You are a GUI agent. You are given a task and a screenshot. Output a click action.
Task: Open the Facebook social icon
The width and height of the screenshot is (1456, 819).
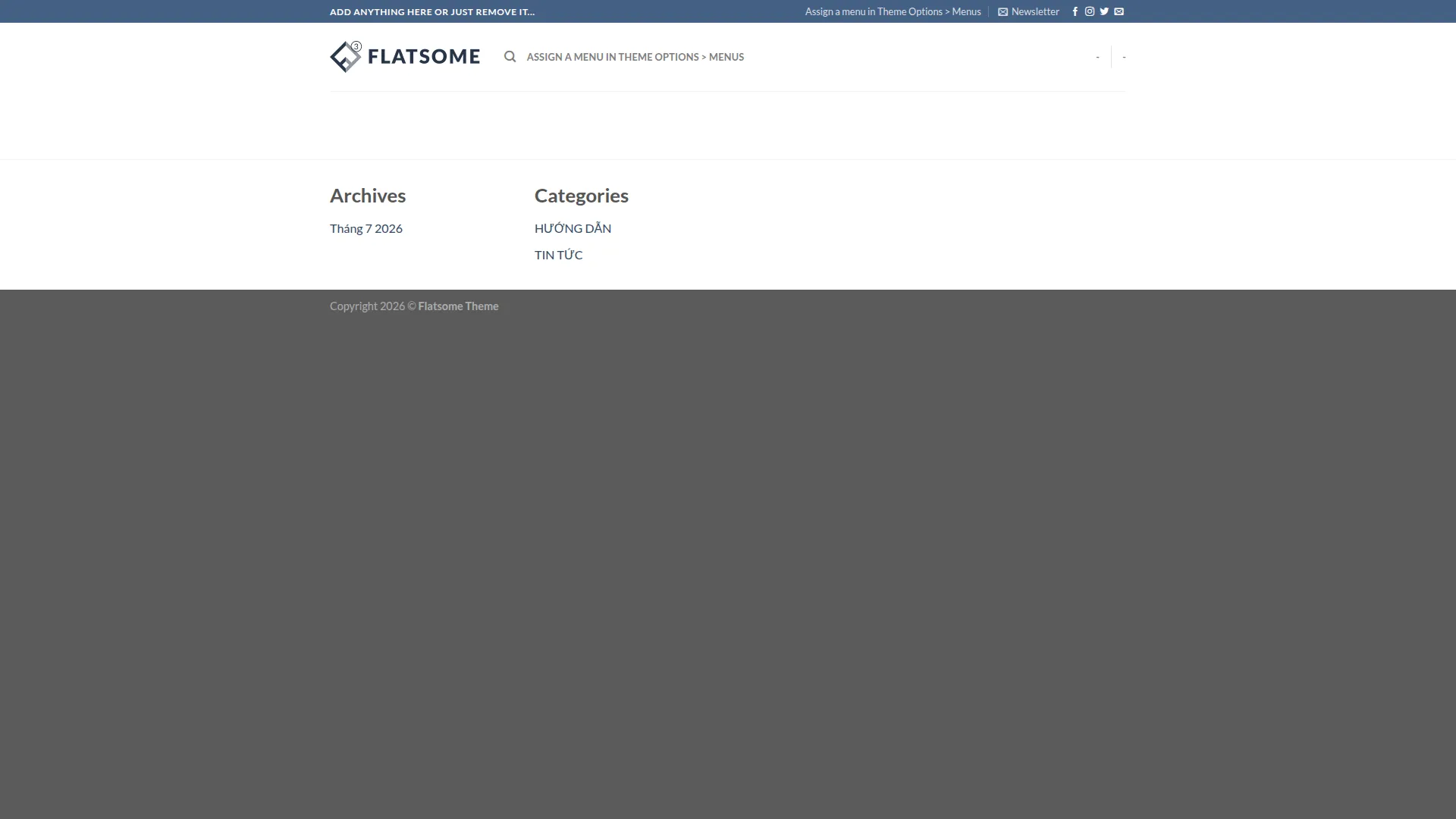pyautogui.click(x=1075, y=11)
